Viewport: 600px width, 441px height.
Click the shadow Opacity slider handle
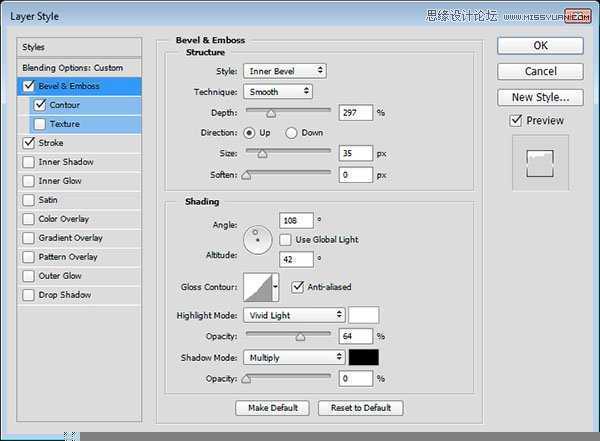[246, 379]
